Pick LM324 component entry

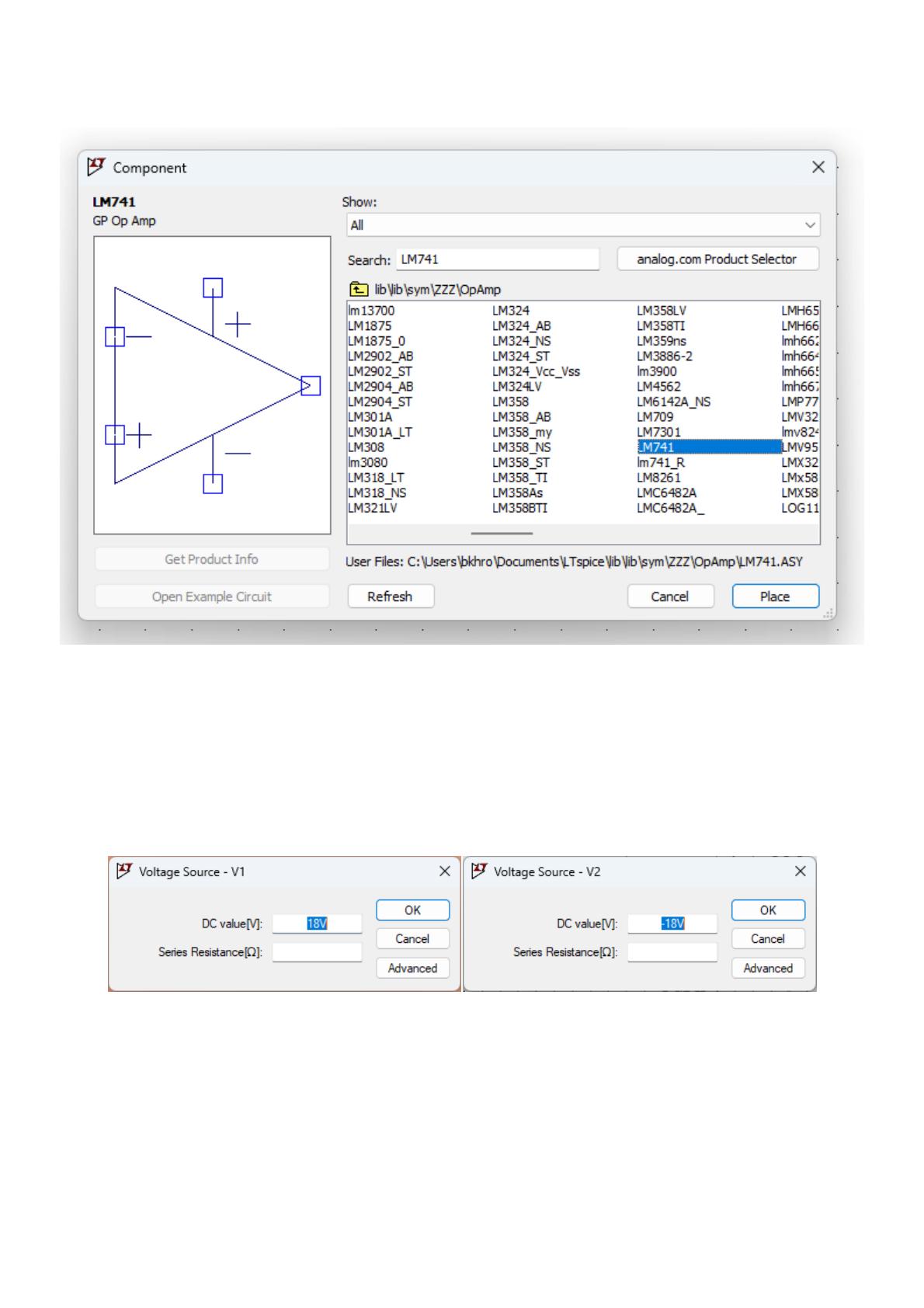tap(510, 311)
